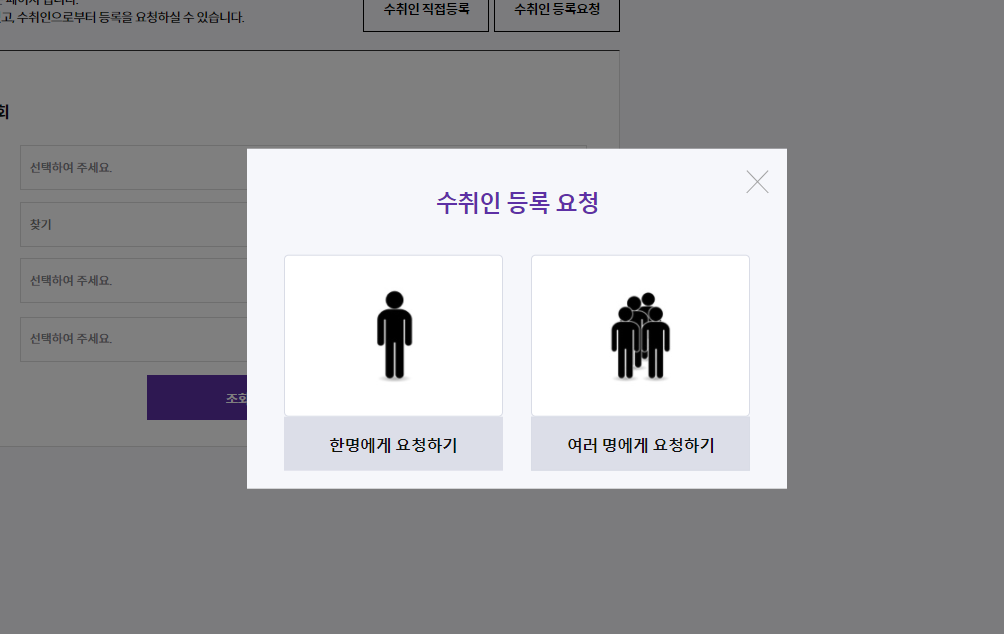Viewport: 1004px width, 634px height.
Task: Click the 한명에게 요청하기 button
Action: (393, 444)
